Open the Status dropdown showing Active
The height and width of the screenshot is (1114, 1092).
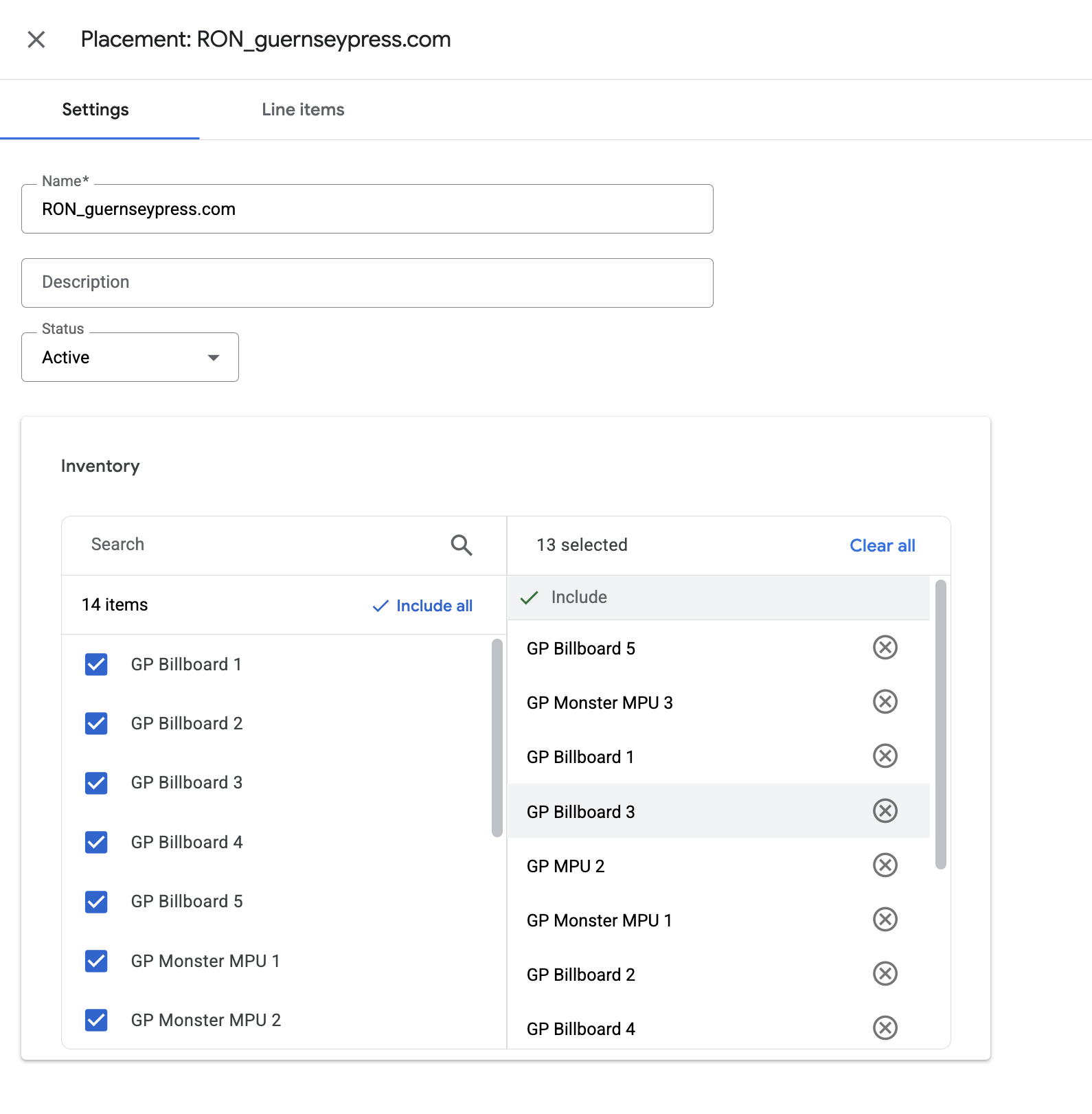point(130,357)
